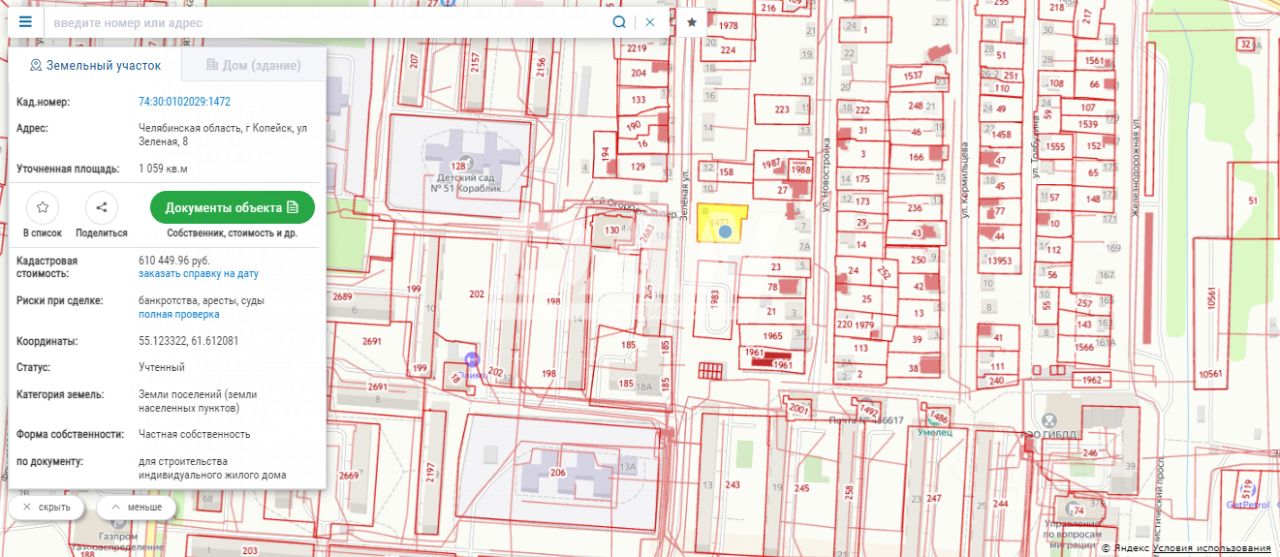Focus the address search input field
The image size is (1280, 557).
(x=328, y=22)
